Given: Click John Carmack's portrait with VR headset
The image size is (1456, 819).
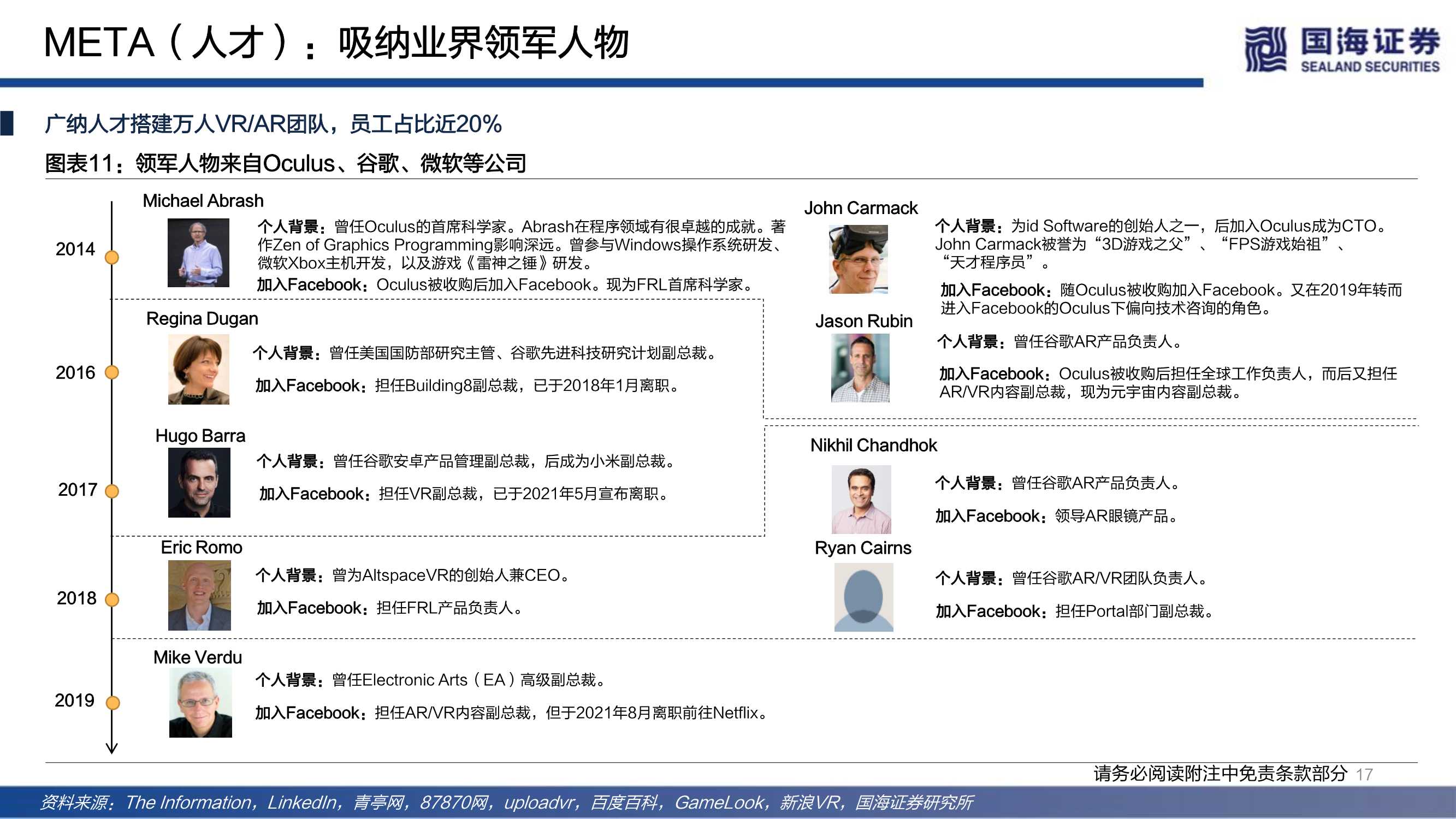Looking at the screenshot, I should coord(858,259).
